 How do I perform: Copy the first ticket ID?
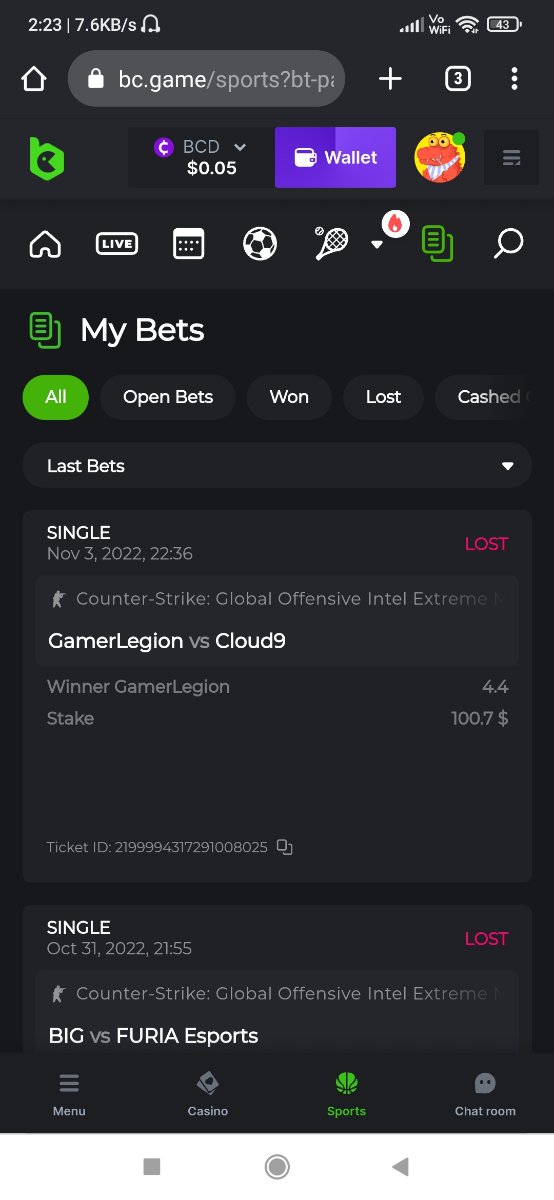click(x=284, y=847)
